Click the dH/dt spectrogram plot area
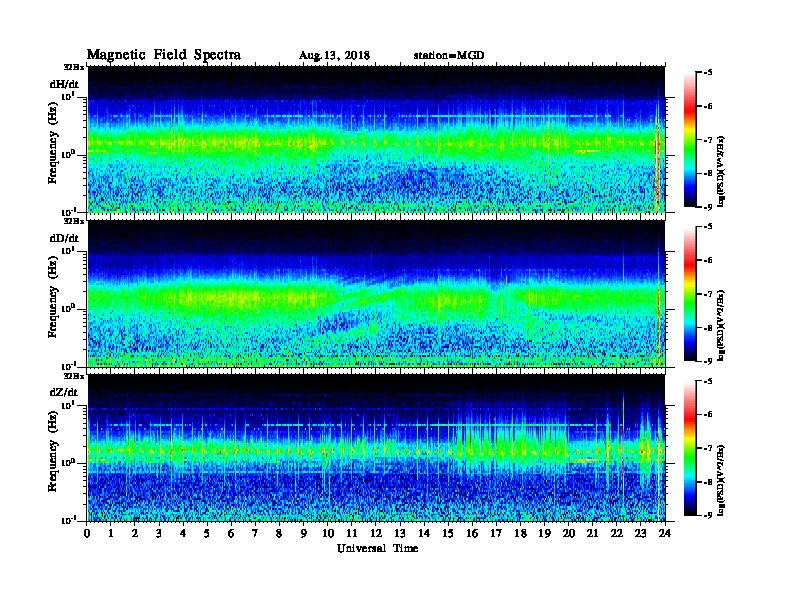The width and height of the screenshot is (792, 612). tap(376, 139)
